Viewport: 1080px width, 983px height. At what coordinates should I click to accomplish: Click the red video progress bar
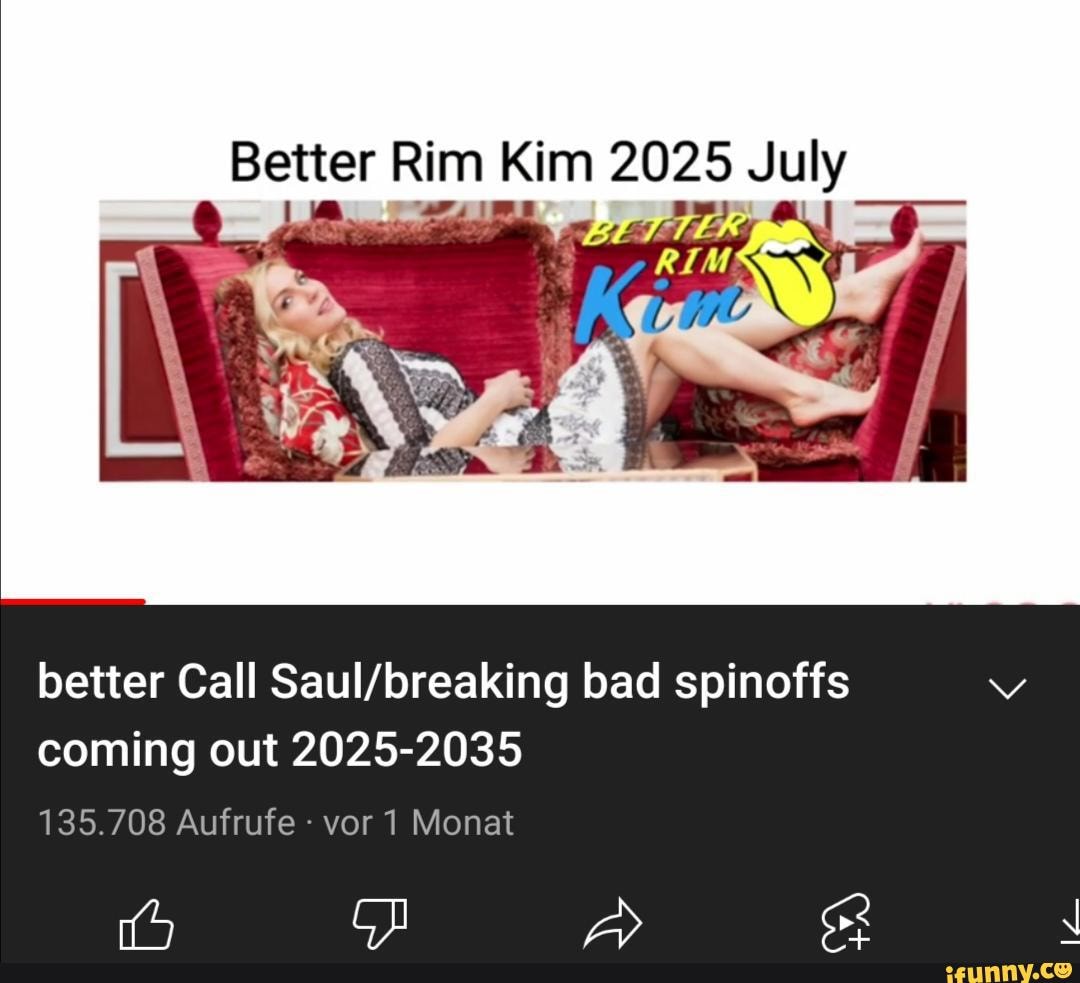coord(72,602)
